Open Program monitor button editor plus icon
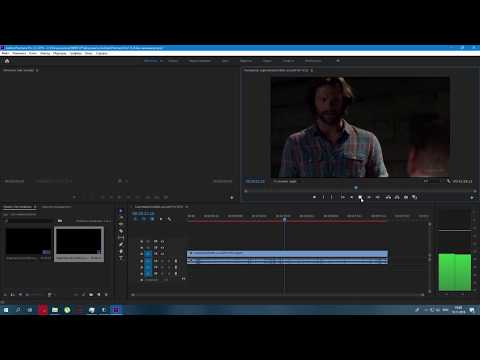 (472, 198)
